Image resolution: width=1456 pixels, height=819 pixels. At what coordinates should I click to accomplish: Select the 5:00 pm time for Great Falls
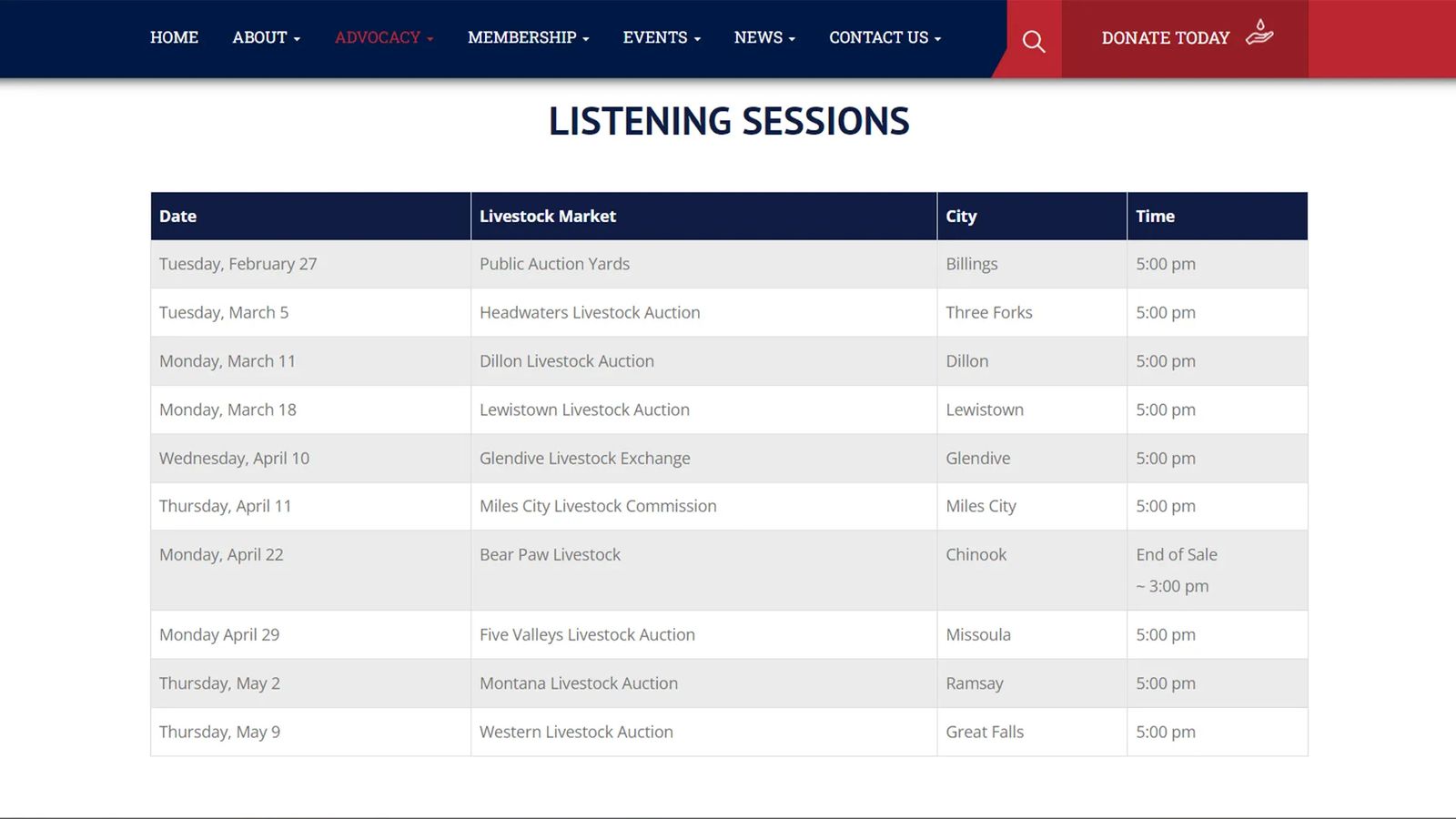pos(1218,732)
